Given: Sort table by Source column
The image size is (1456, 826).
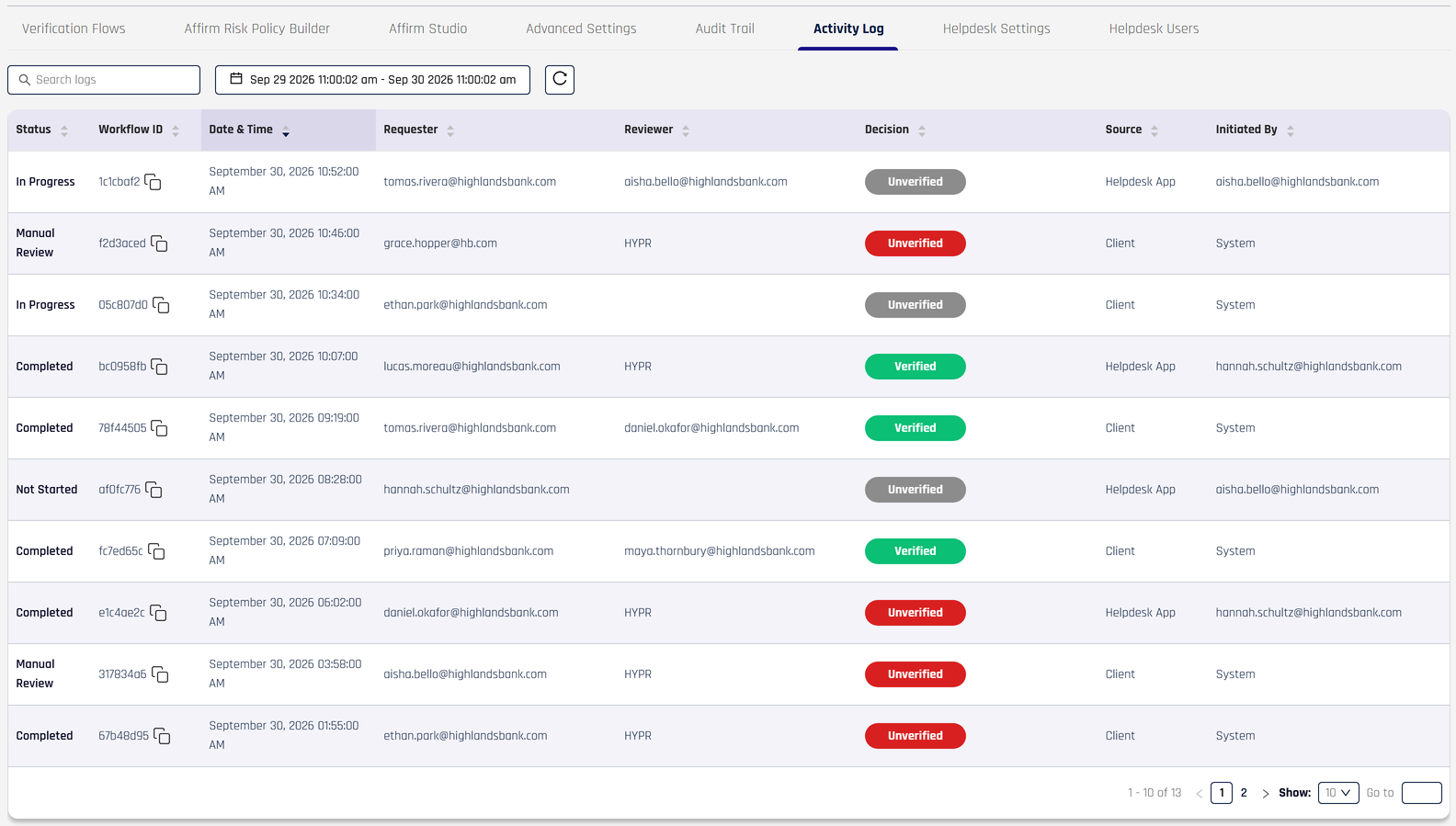Looking at the screenshot, I should click(1155, 130).
